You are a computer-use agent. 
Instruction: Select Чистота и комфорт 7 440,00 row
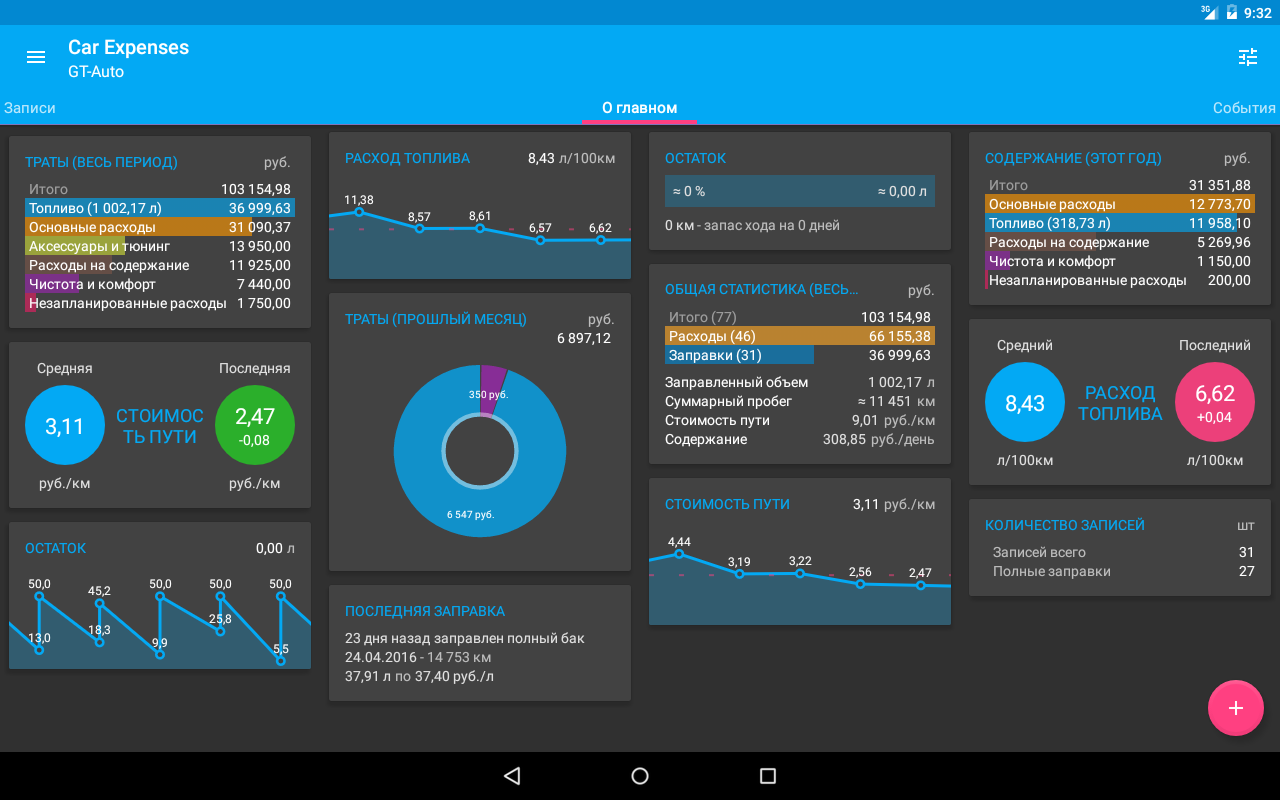coord(160,284)
